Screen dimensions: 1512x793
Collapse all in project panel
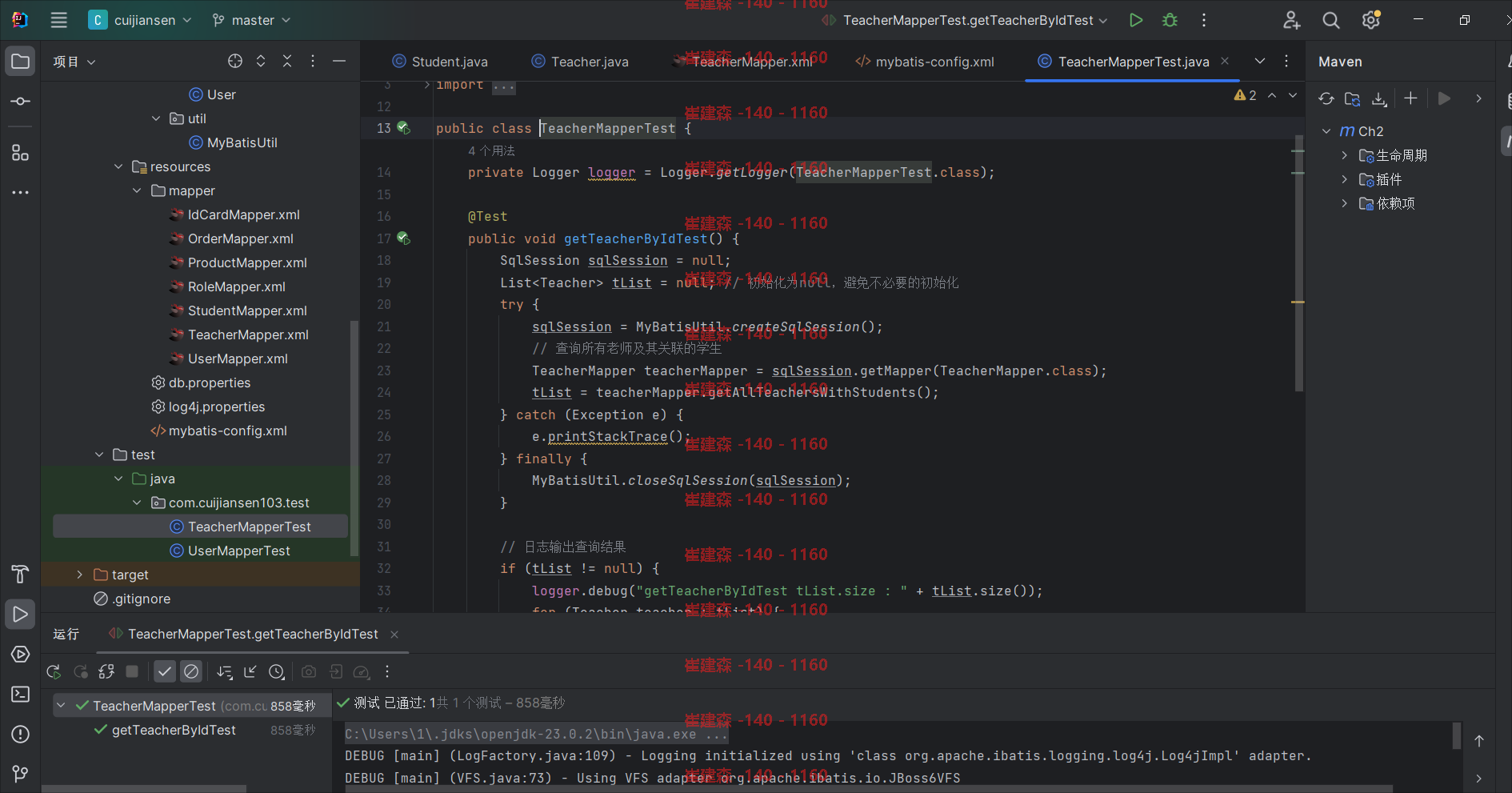(287, 61)
